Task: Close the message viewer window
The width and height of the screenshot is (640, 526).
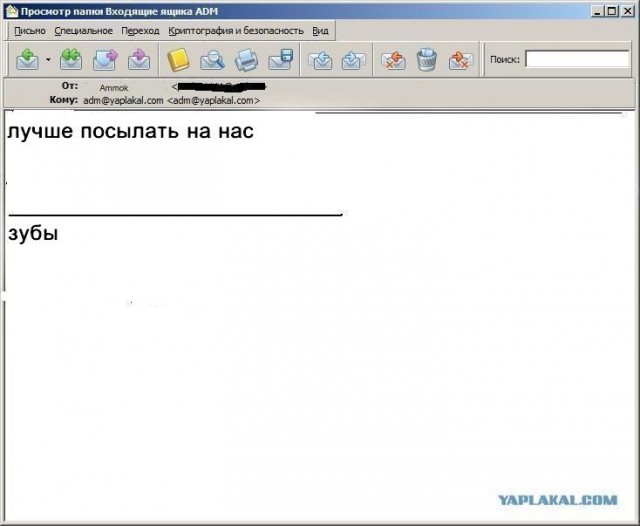Action: [x=627, y=11]
